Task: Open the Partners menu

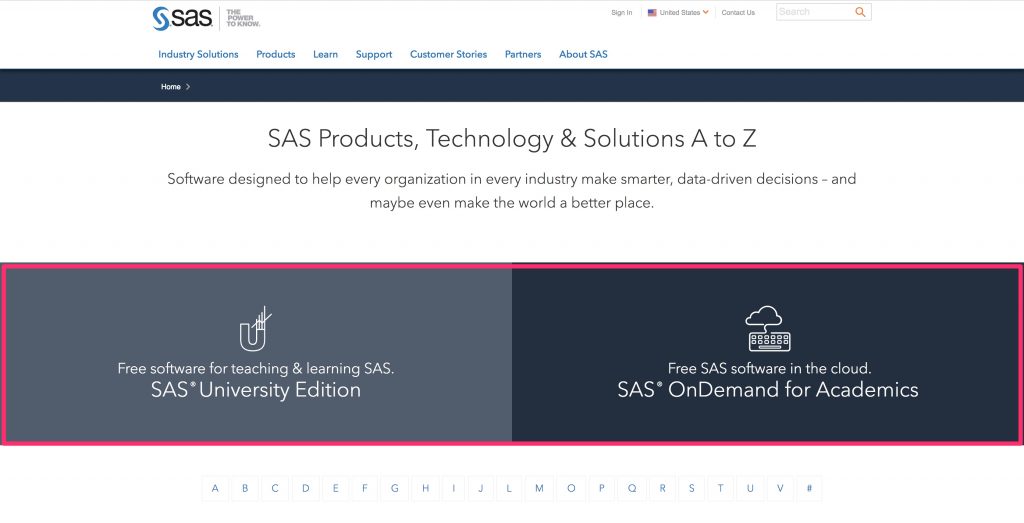Action: click(523, 54)
